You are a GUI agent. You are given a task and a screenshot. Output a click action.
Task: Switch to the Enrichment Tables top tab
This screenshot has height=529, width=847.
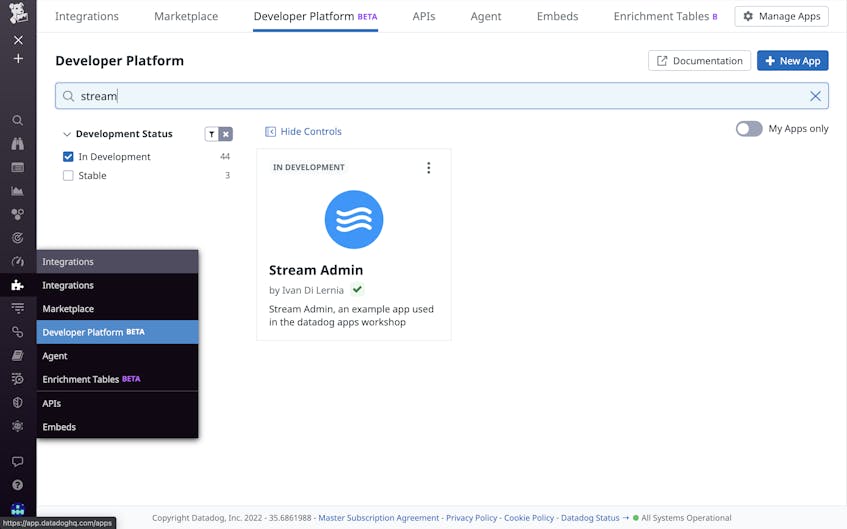pyautogui.click(x=666, y=16)
